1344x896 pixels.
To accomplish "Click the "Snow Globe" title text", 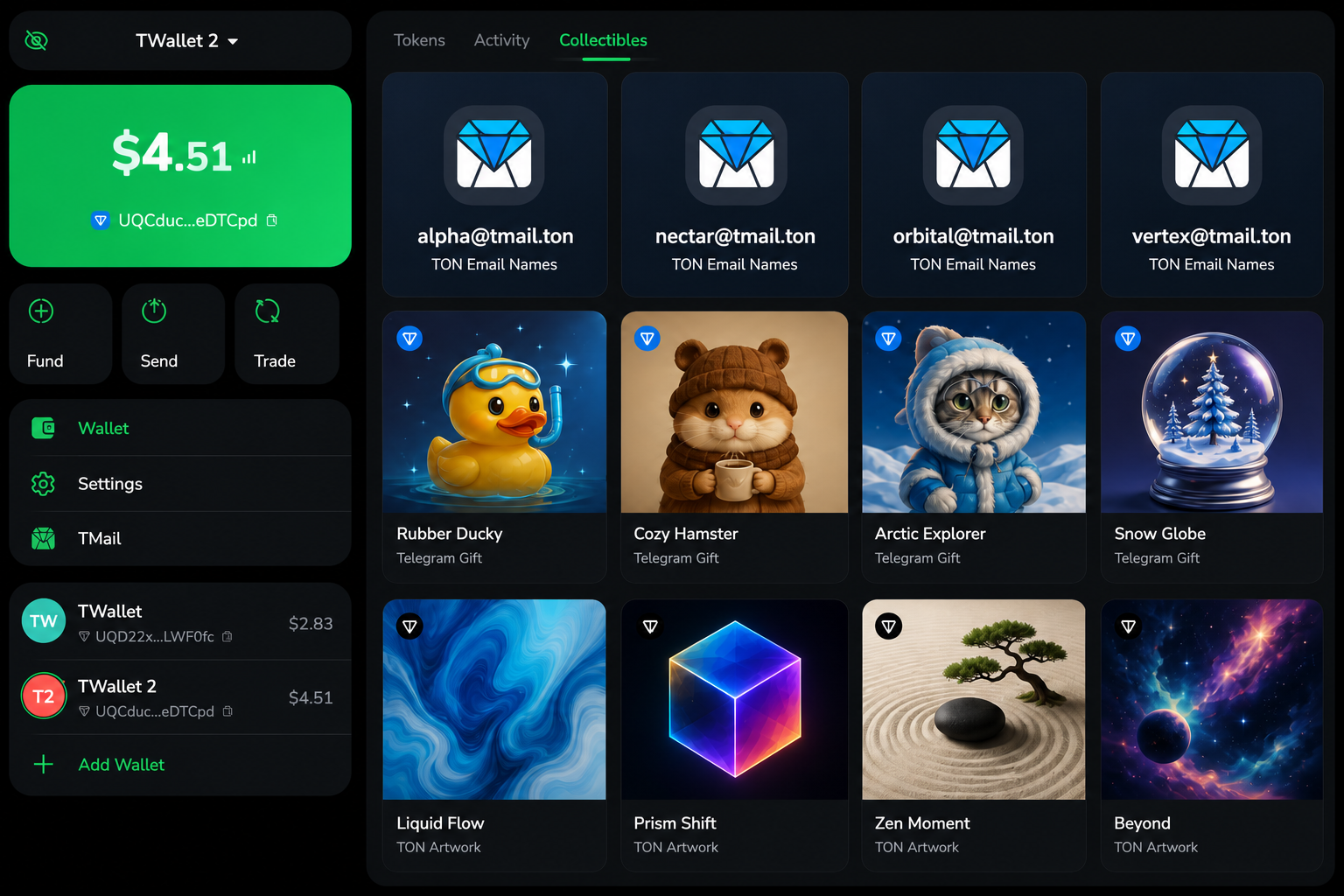I will [x=1160, y=534].
